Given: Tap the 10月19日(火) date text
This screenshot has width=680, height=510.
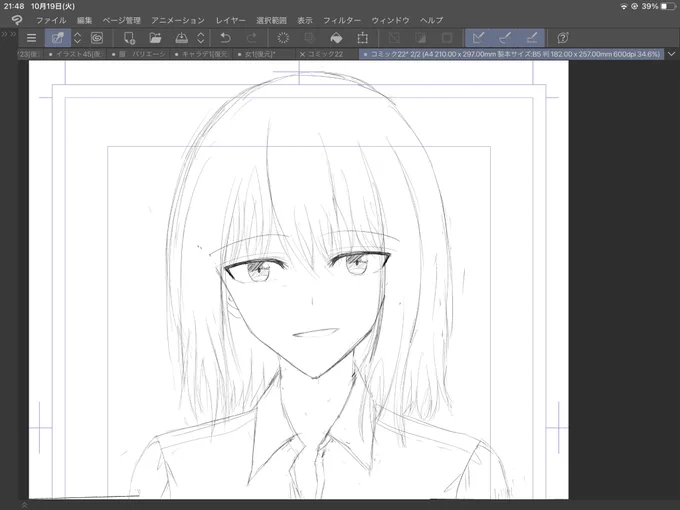Looking at the screenshot, I should [x=53, y=7].
